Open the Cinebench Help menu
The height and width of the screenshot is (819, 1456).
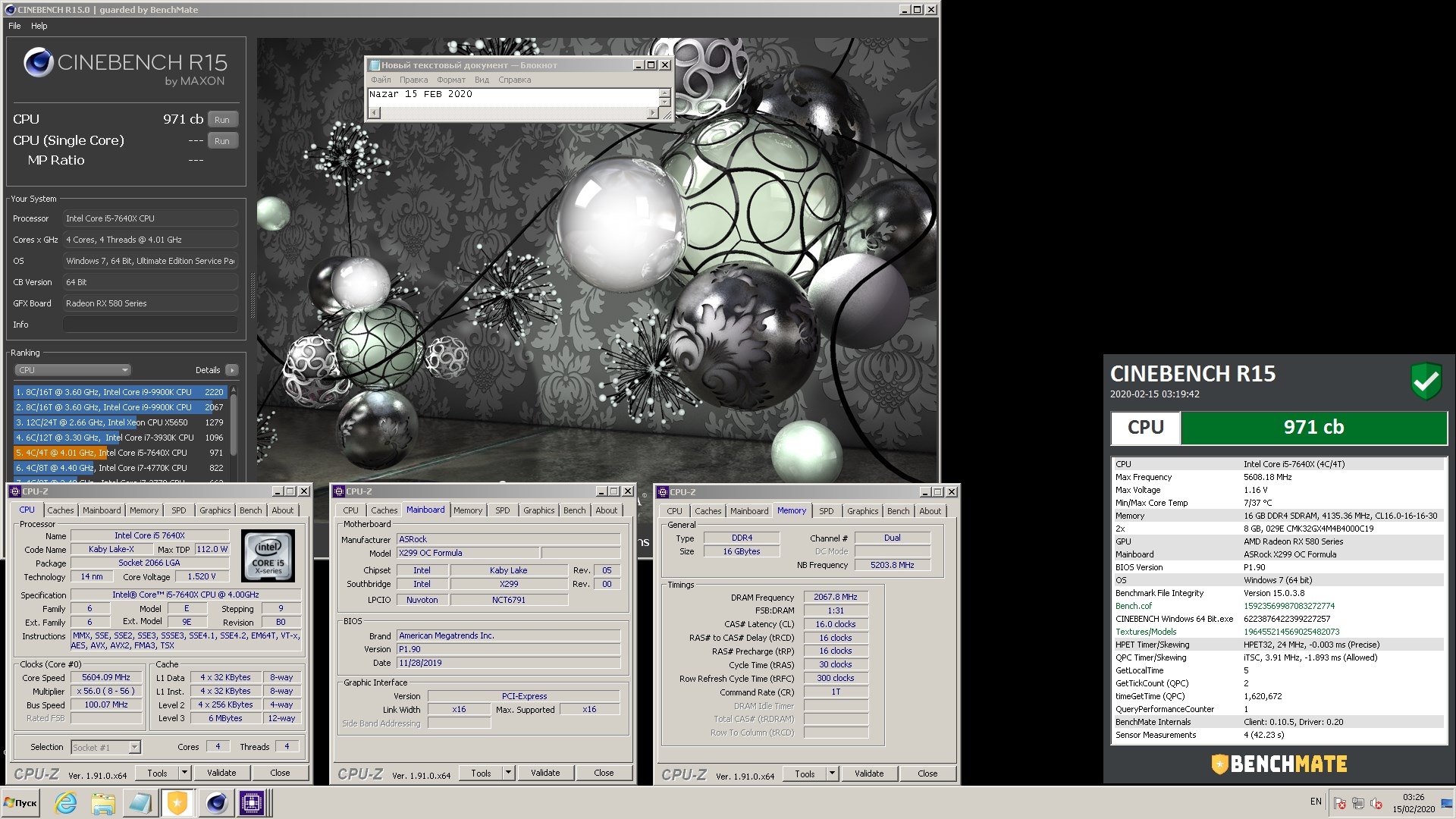39,26
